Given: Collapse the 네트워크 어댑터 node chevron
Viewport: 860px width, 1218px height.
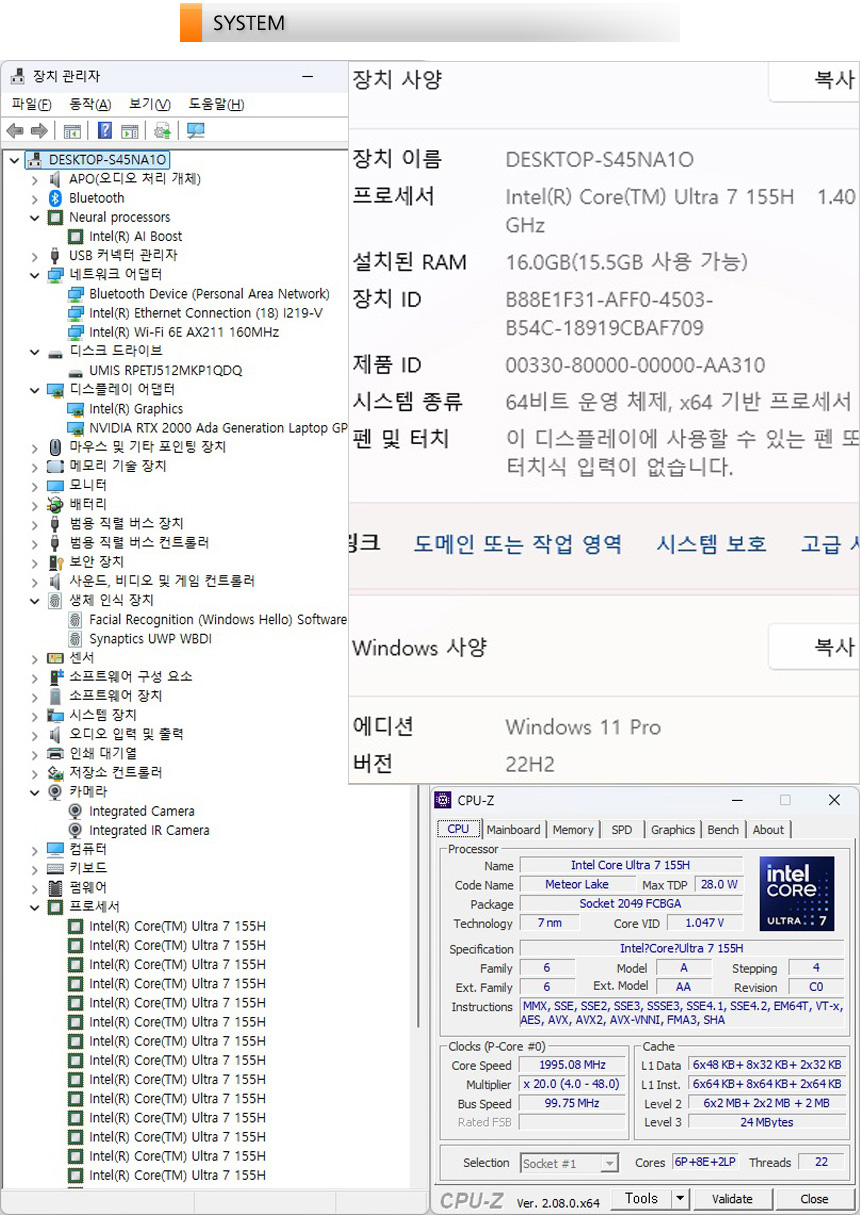Looking at the screenshot, I should click(x=35, y=275).
